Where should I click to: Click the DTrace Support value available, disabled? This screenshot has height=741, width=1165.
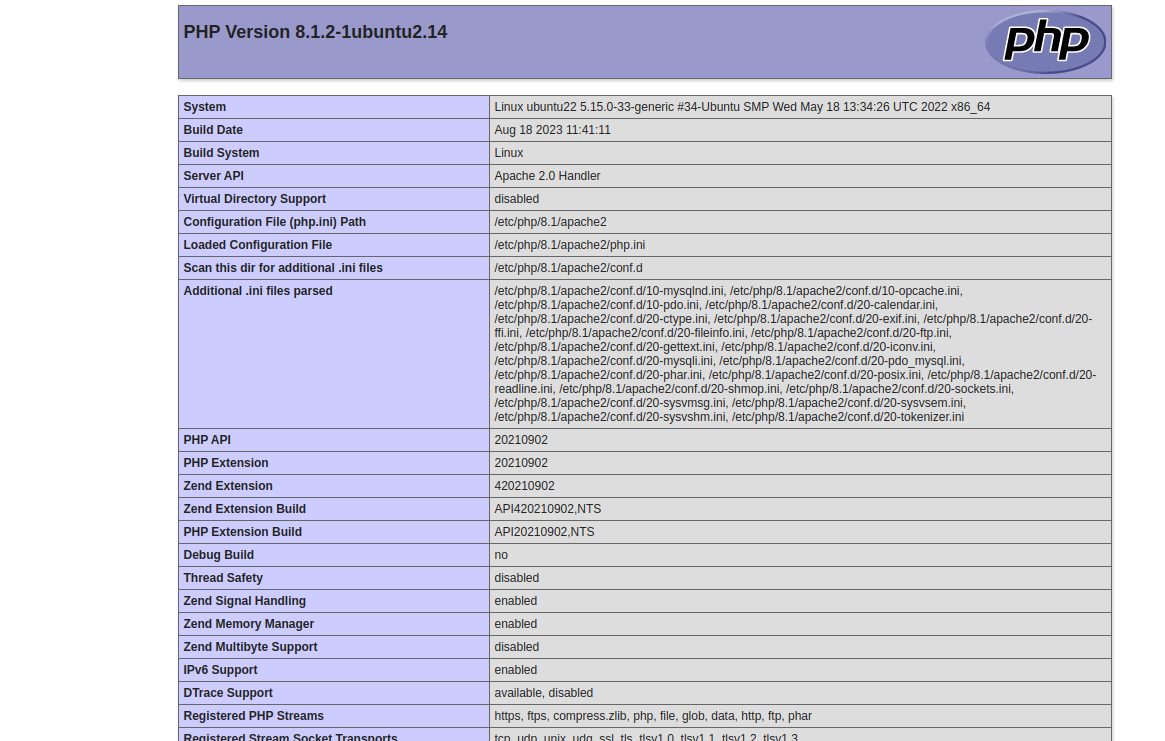coord(543,693)
